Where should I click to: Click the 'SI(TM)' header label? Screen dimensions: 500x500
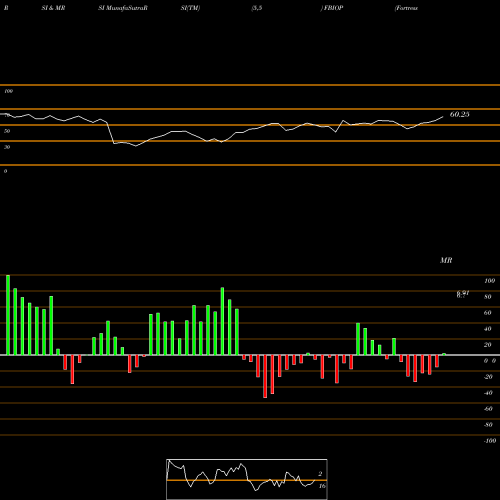(190, 8)
